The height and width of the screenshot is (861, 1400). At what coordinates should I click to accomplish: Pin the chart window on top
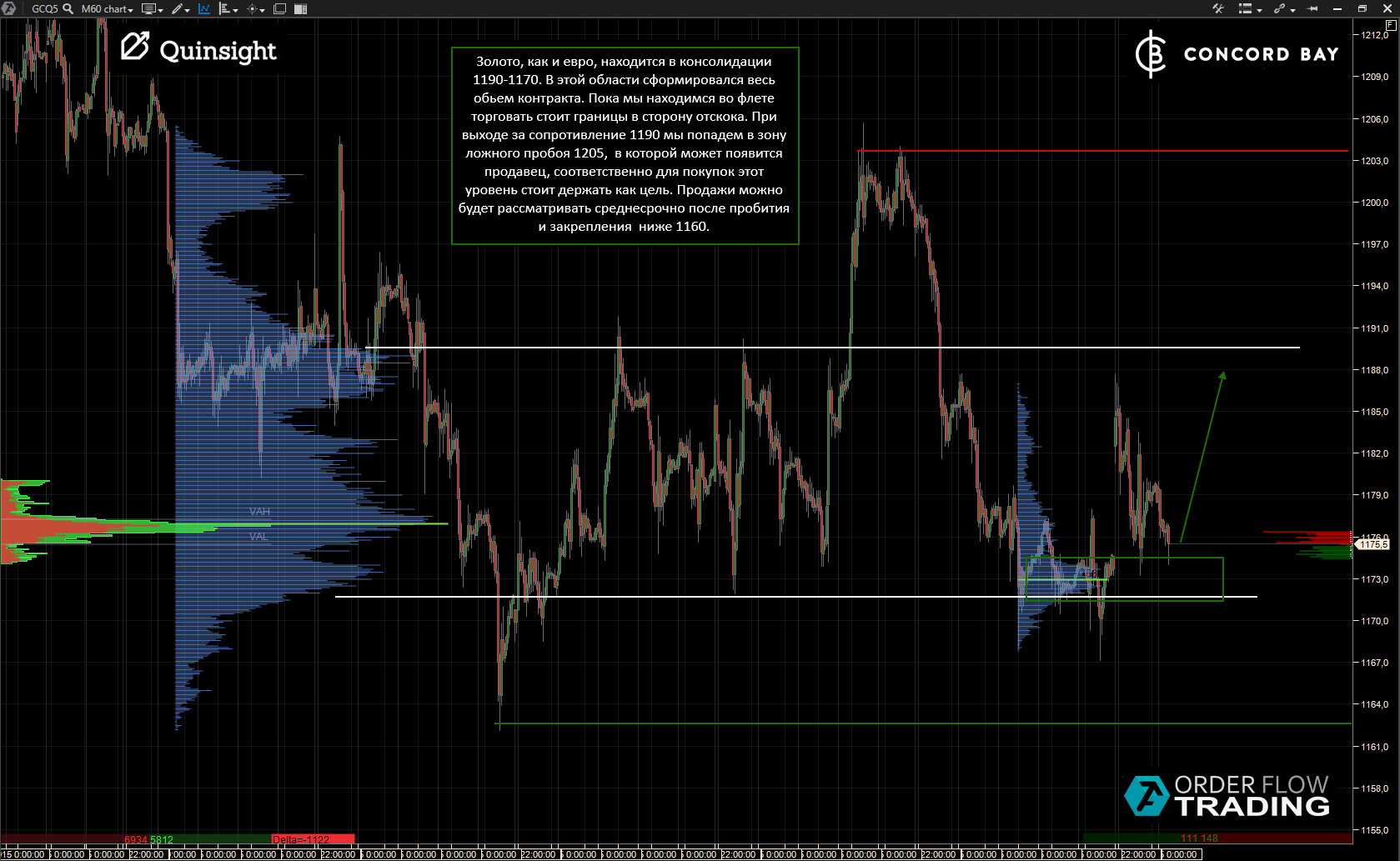click(x=1312, y=8)
